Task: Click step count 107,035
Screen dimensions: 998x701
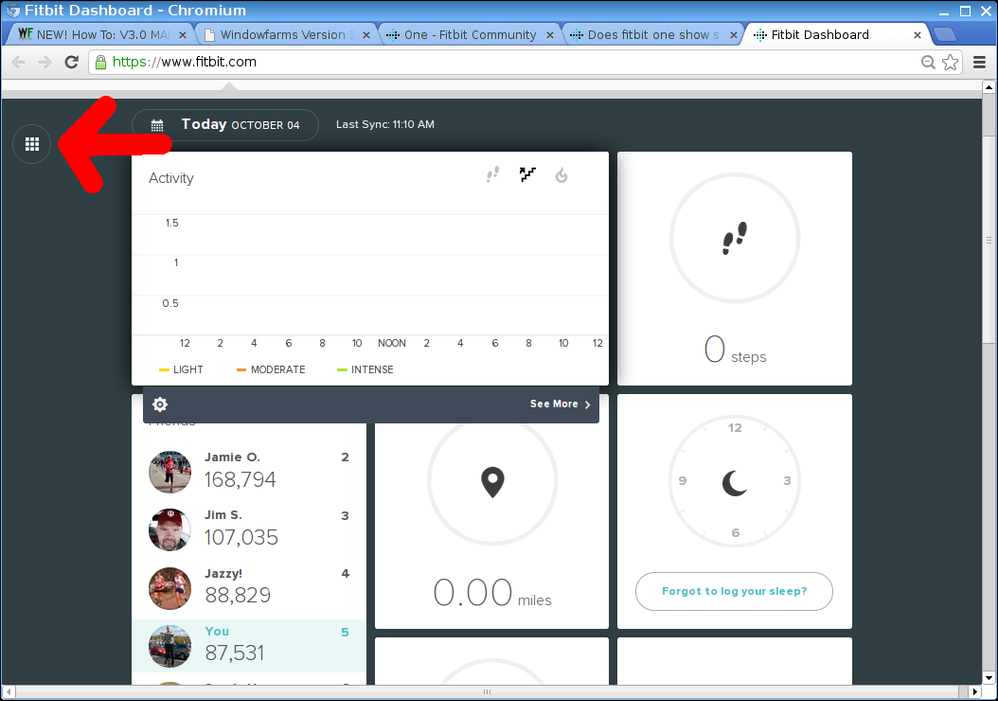Action: click(241, 537)
